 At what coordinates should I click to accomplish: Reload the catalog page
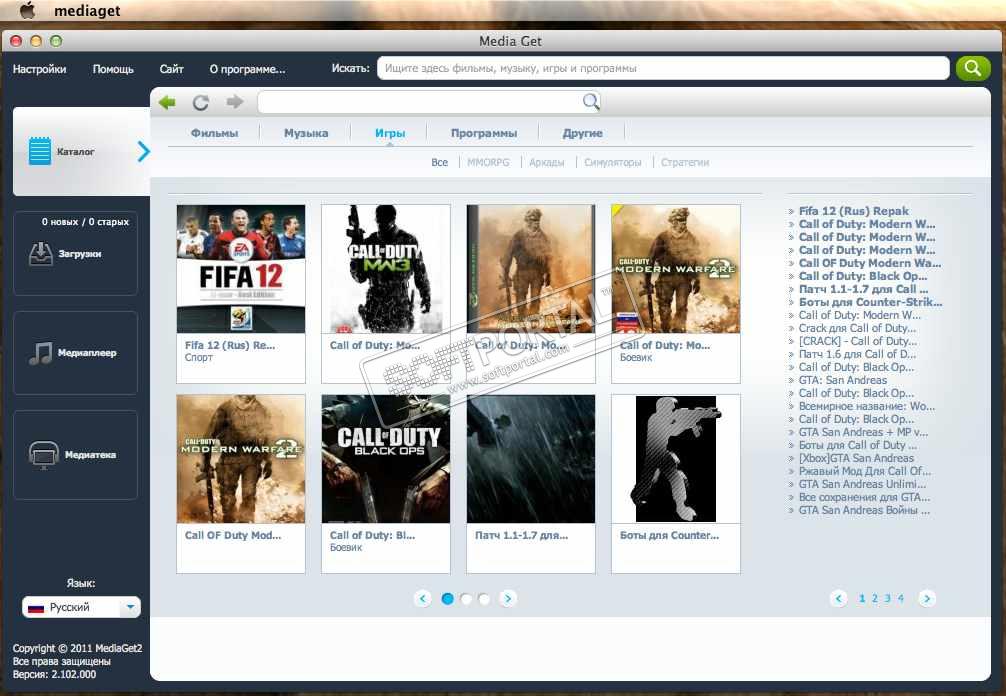coord(201,102)
